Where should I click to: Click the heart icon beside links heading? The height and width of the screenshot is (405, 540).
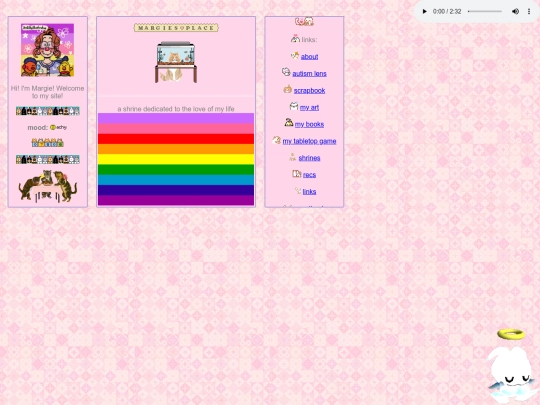(x=295, y=39)
